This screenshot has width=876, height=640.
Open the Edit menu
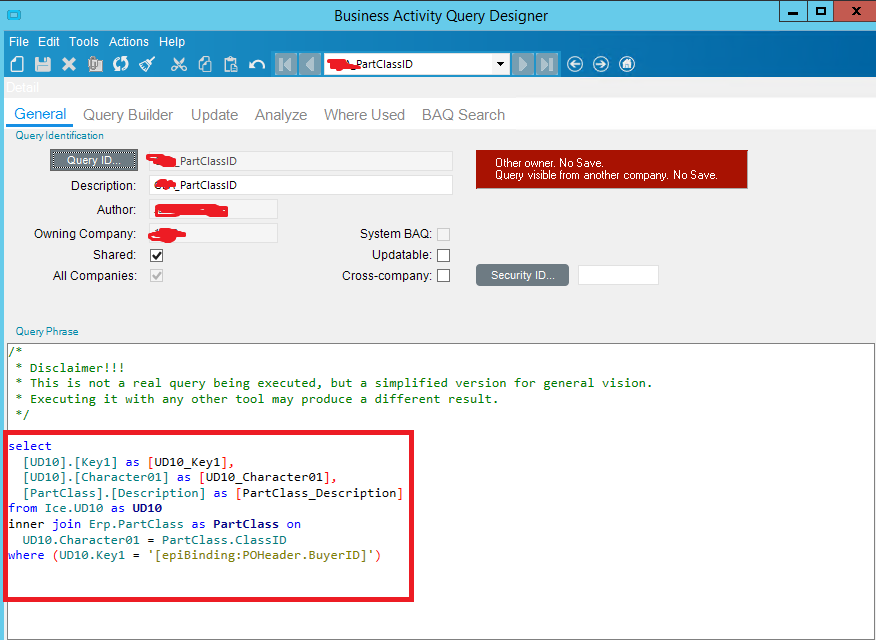pyautogui.click(x=49, y=42)
